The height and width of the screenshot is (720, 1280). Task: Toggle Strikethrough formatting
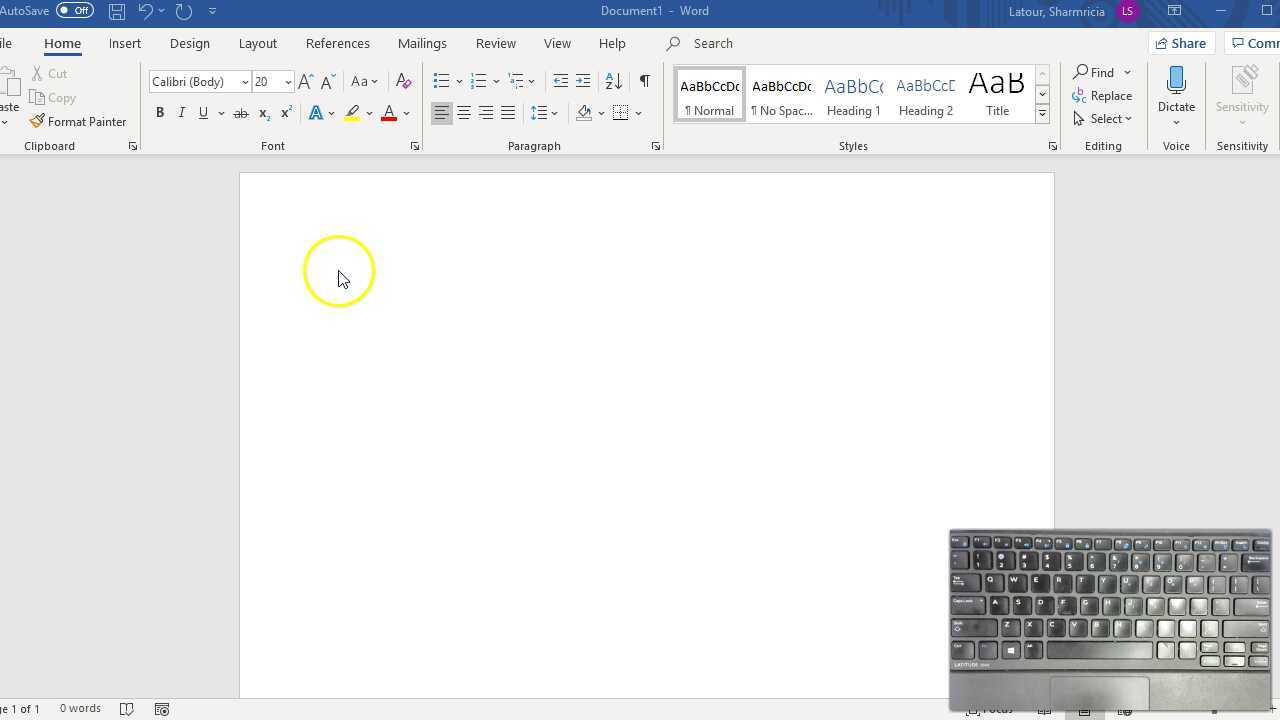pos(241,113)
